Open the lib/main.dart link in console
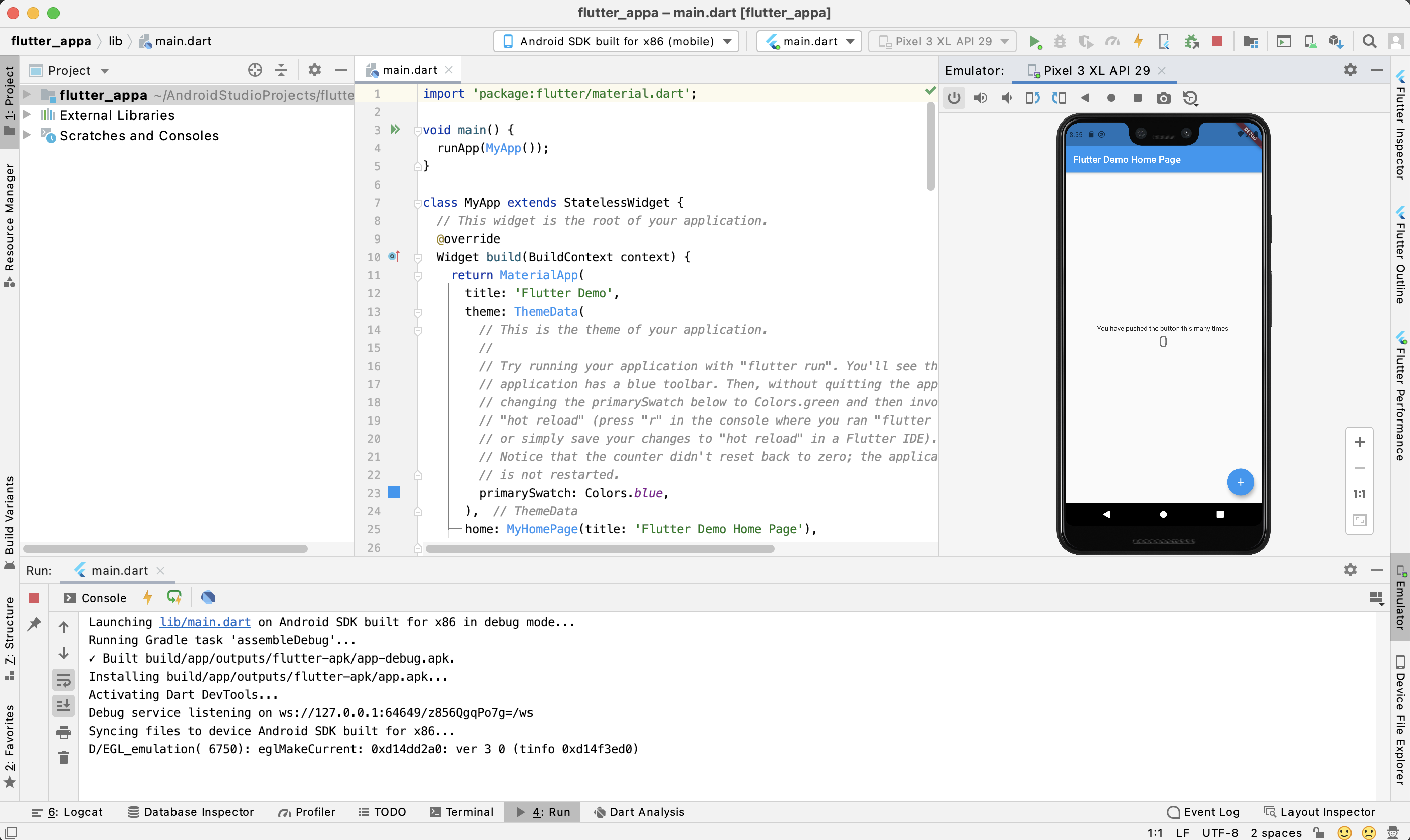 click(205, 622)
